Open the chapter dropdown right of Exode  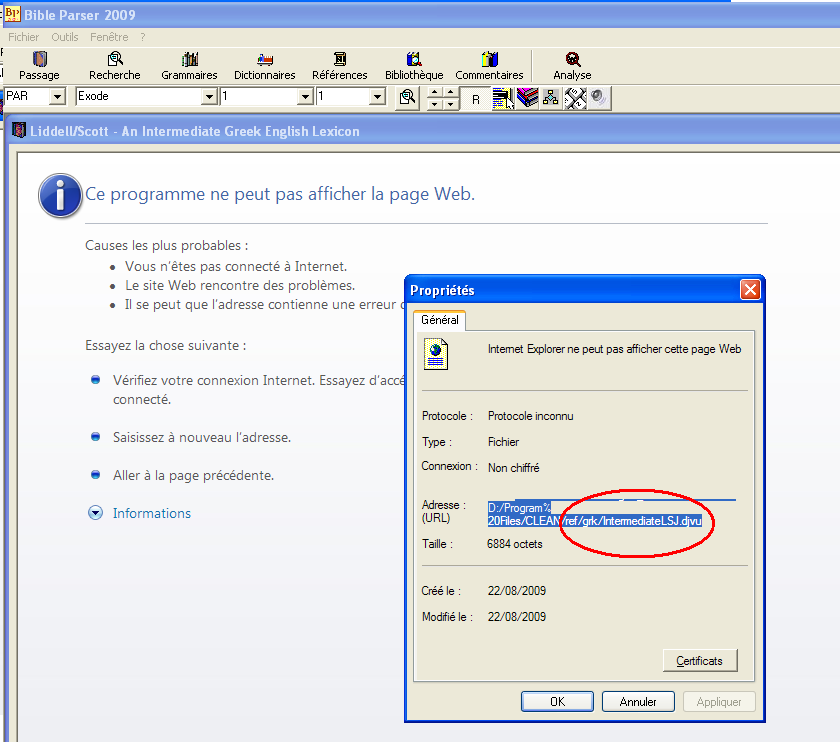click(305, 97)
